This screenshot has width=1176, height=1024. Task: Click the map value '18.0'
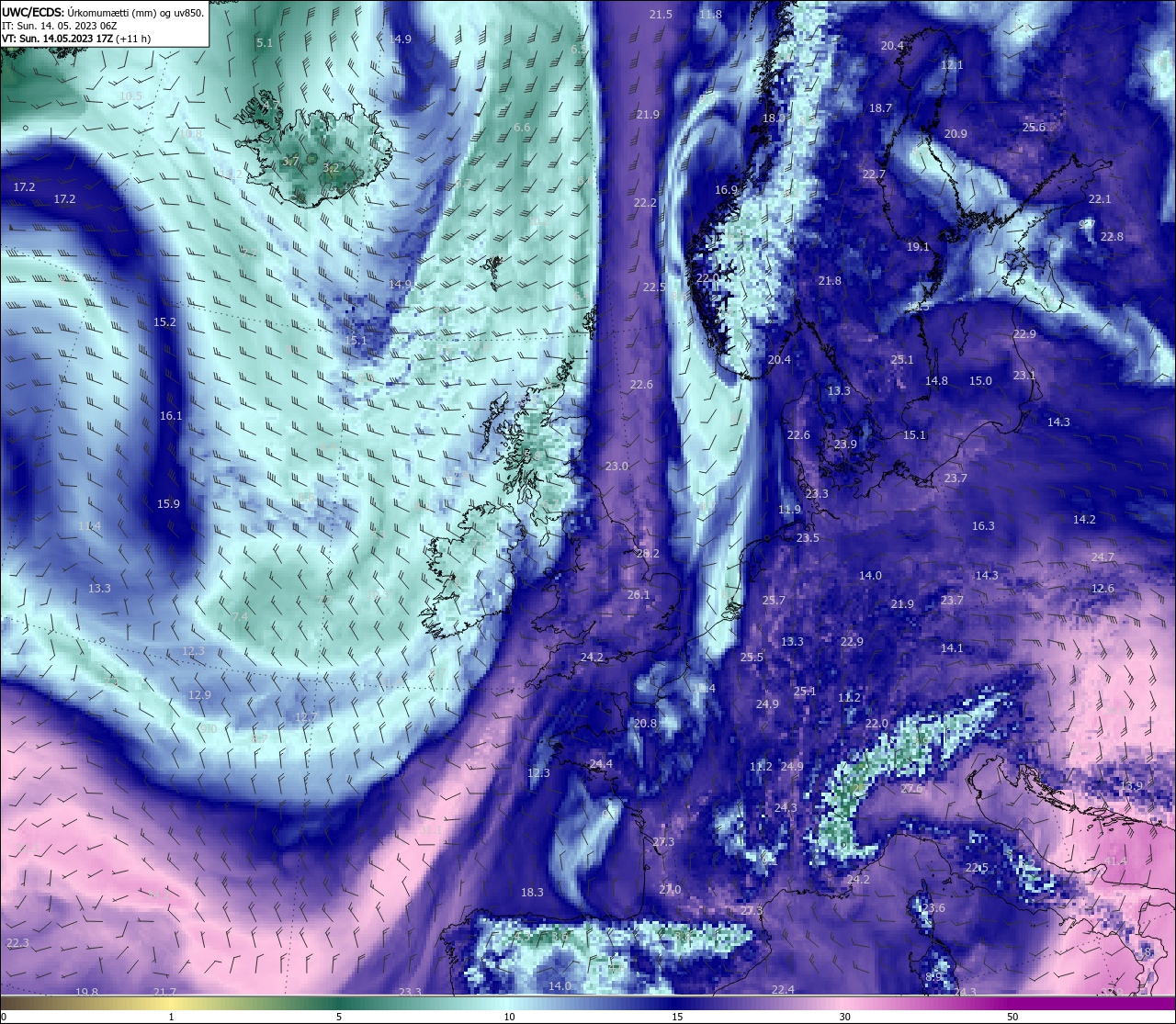[x=774, y=118]
